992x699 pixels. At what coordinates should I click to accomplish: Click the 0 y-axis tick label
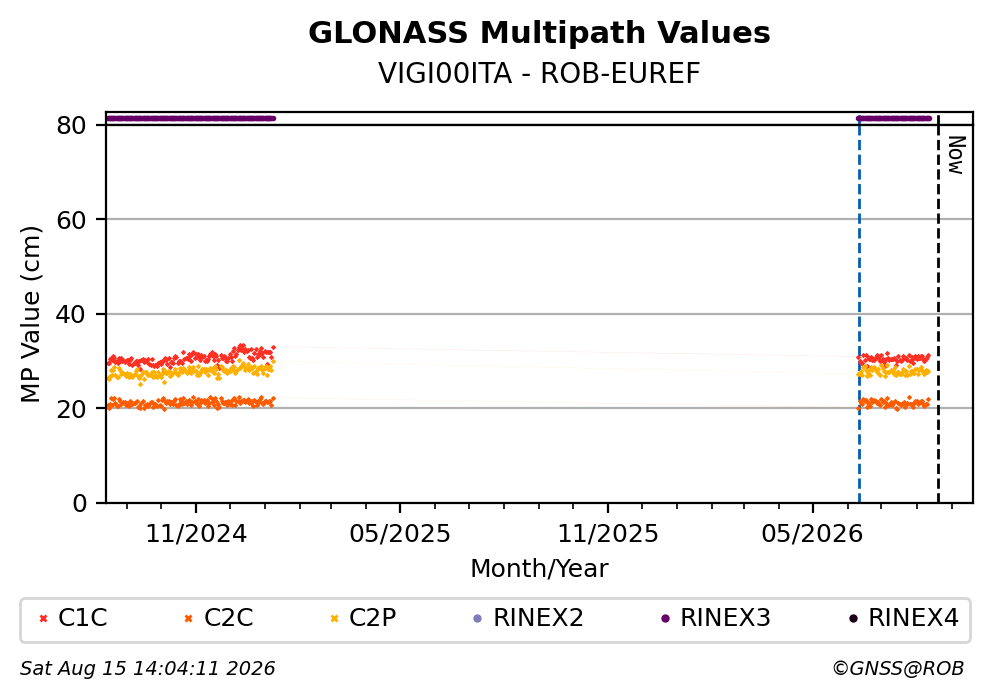pyautogui.click(x=80, y=504)
